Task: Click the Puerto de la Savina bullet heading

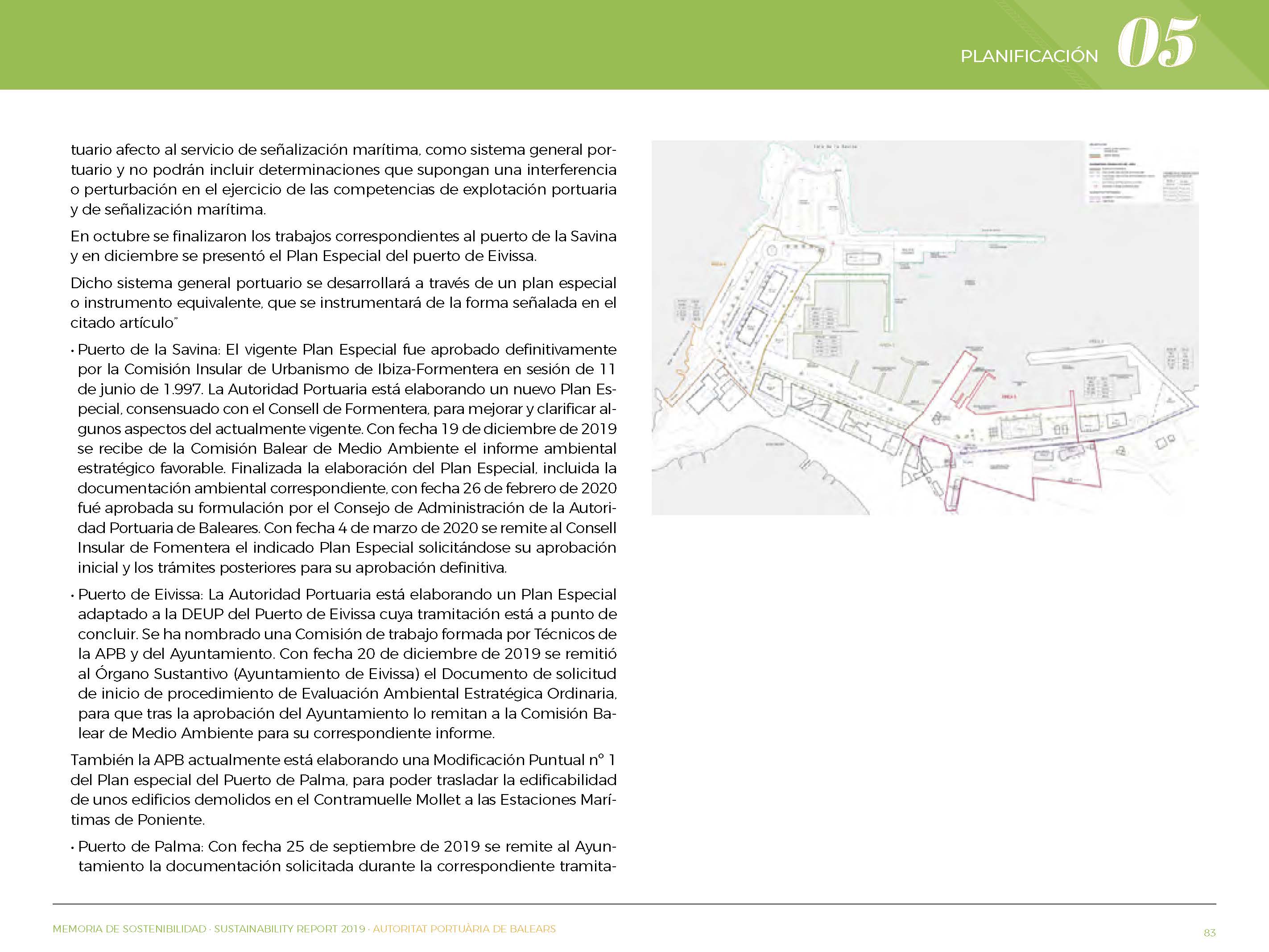Action: [x=149, y=349]
